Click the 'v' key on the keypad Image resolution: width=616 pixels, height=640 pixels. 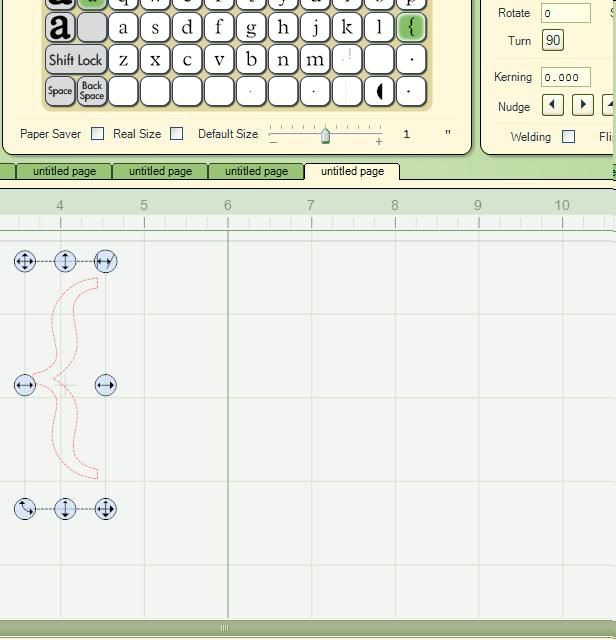pos(219,60)
